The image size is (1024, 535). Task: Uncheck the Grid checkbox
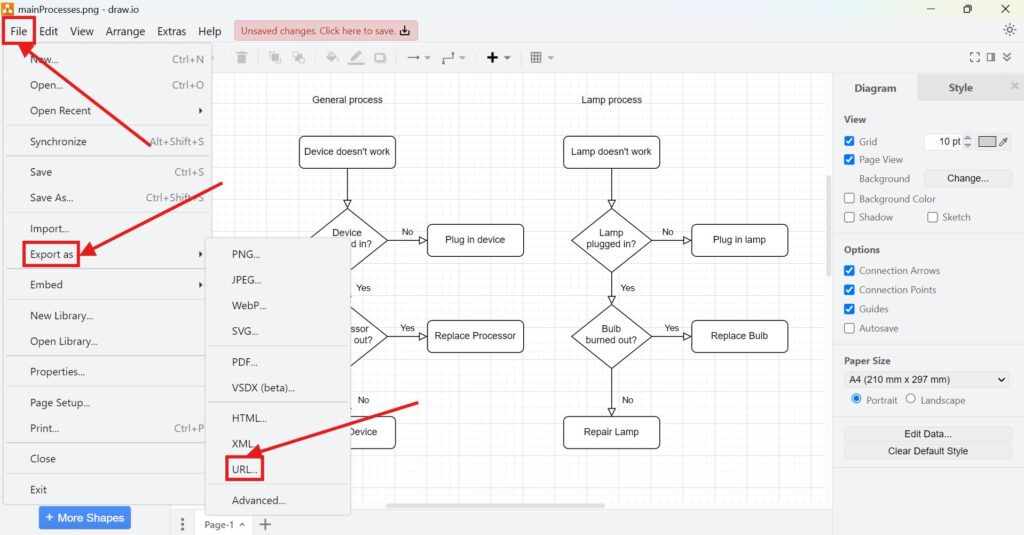(850, 142)
